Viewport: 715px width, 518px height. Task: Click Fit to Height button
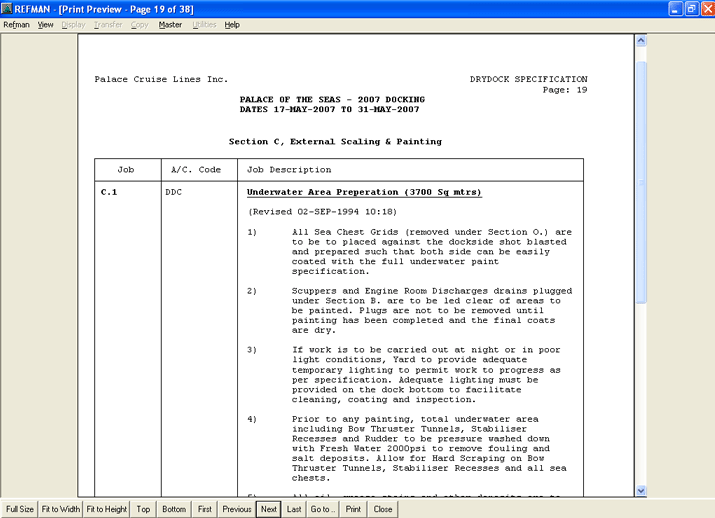(107, 509)
